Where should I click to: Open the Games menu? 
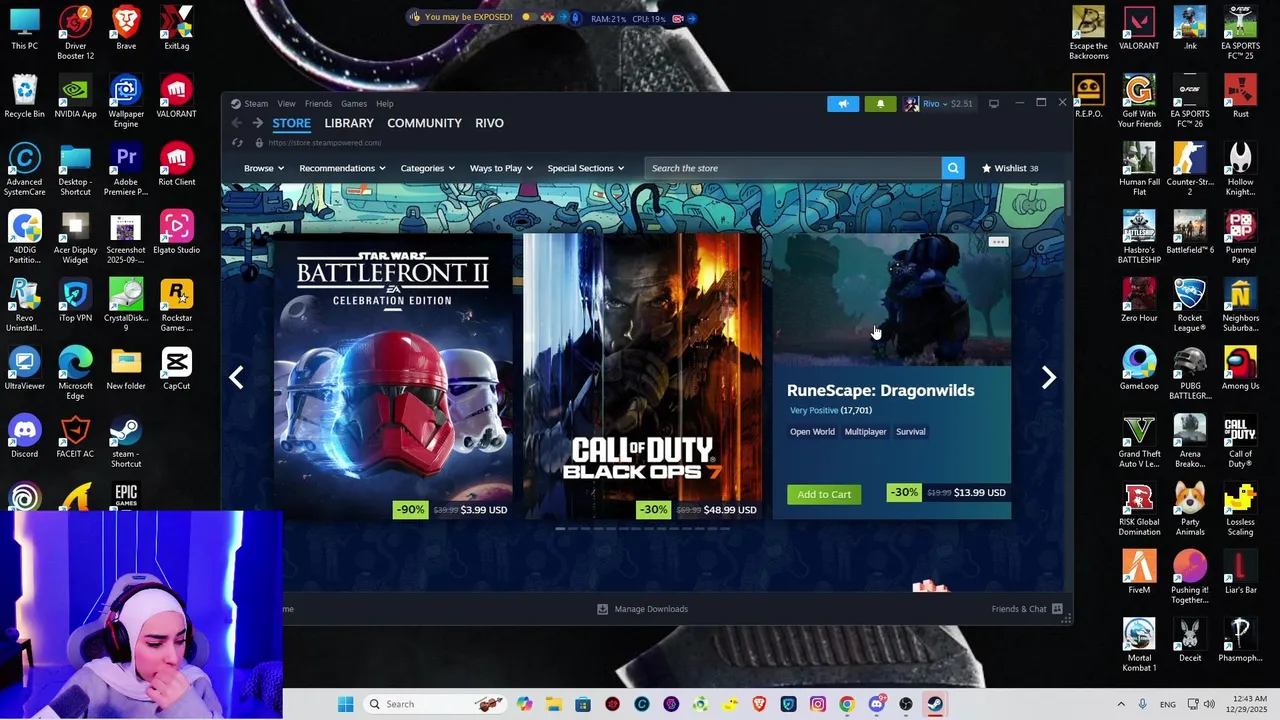[x=354, y=104]
